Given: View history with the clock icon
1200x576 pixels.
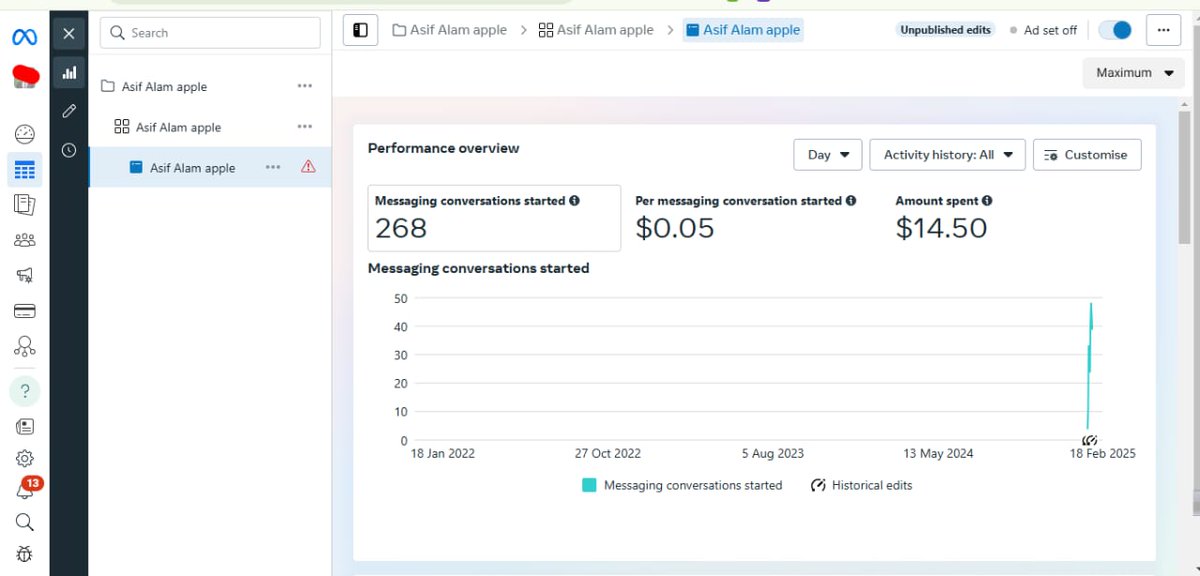Looking at the screenshot, I should coord(68,150).
